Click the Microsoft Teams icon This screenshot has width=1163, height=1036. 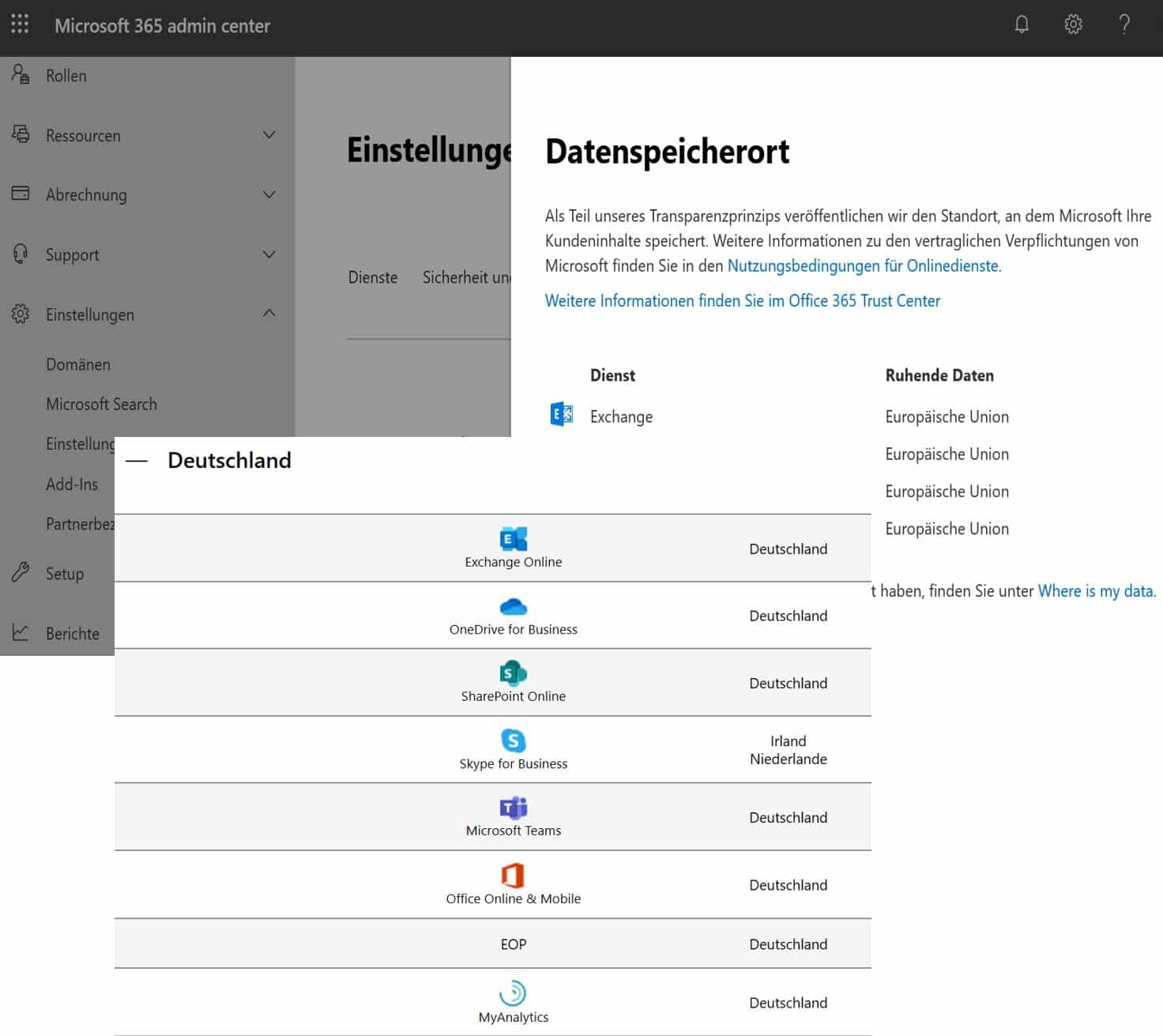514,808
